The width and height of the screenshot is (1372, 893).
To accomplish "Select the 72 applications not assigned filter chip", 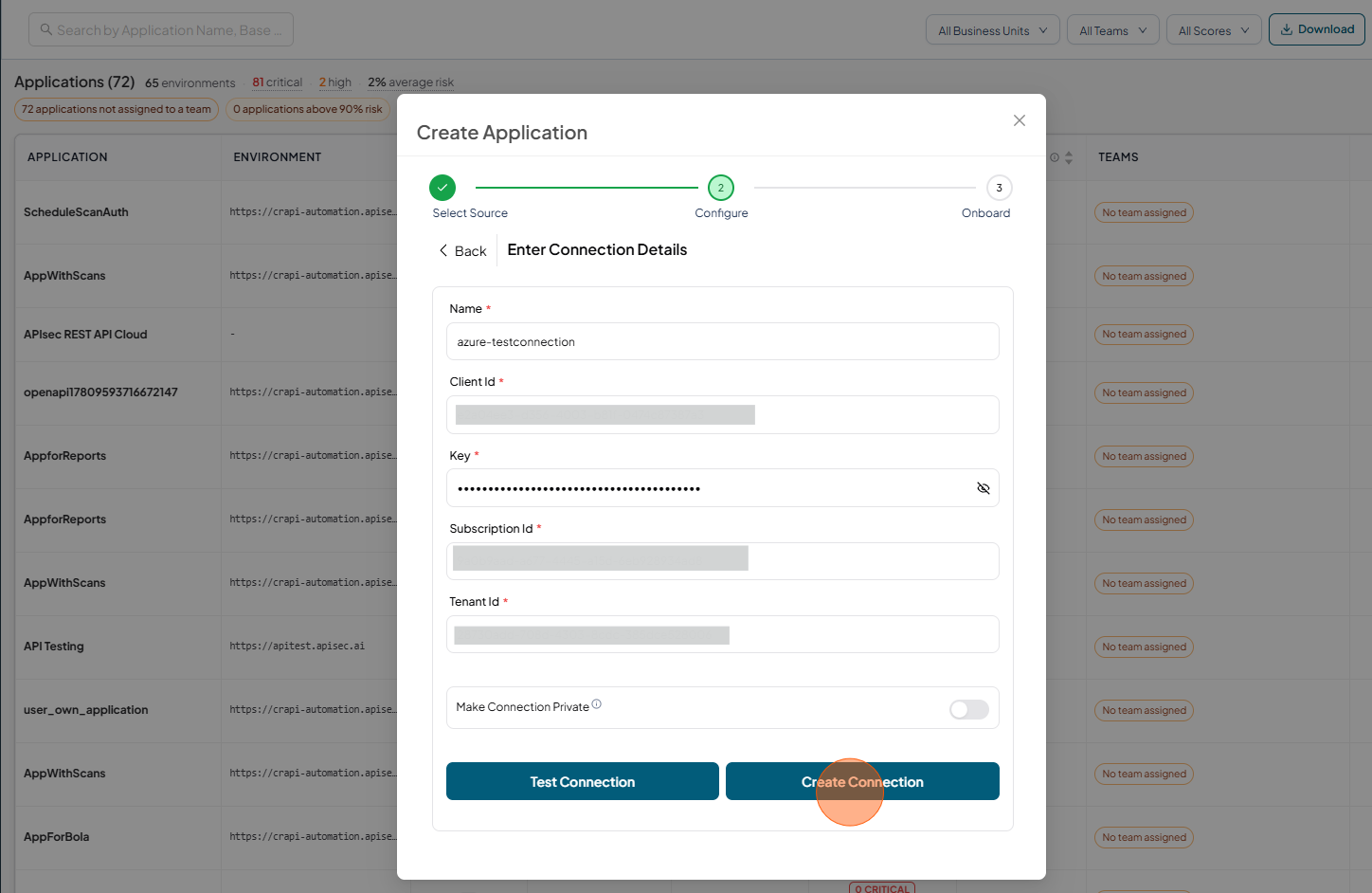I will pyautogui.click(x=117, y=109).
